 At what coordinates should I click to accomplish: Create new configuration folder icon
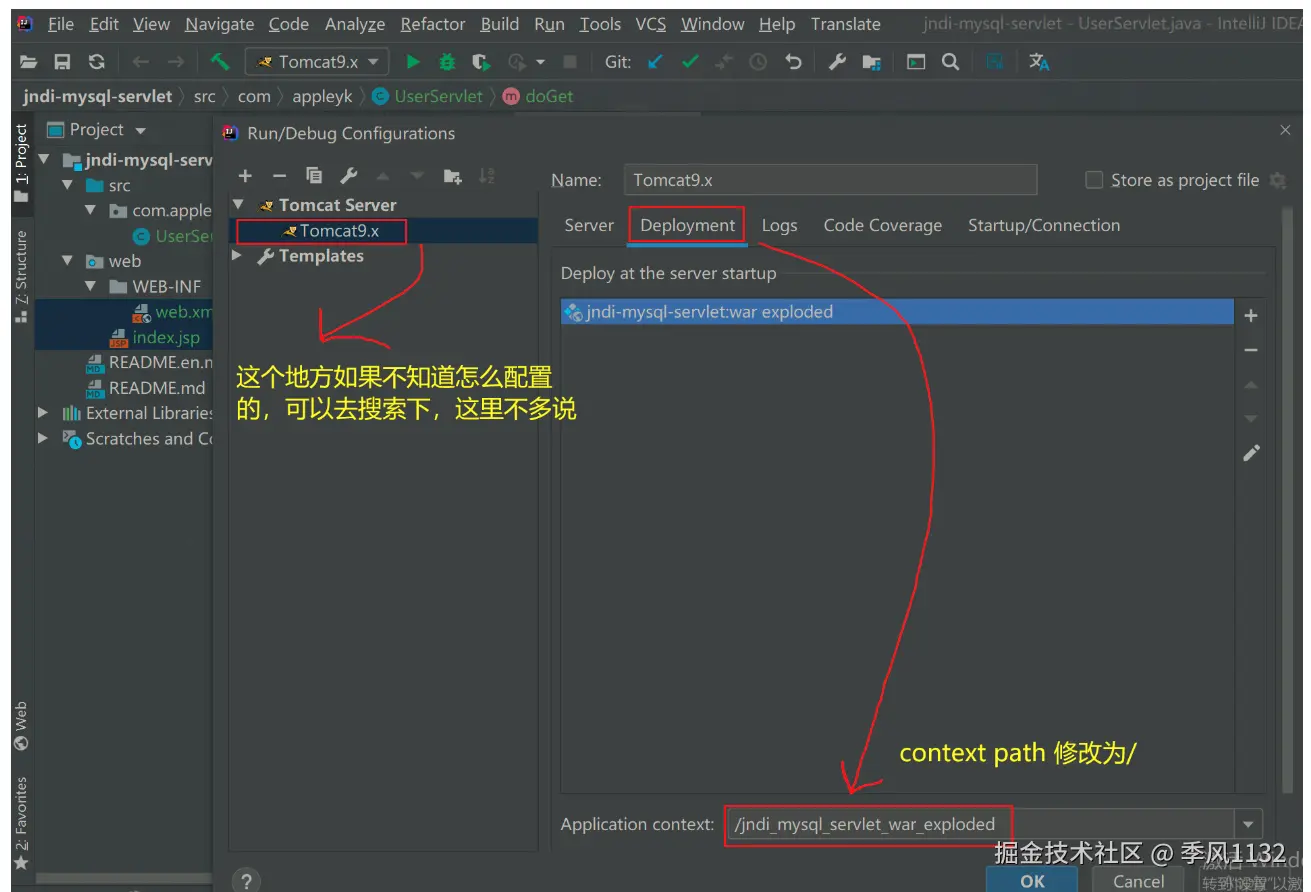[x=452, y=176]
